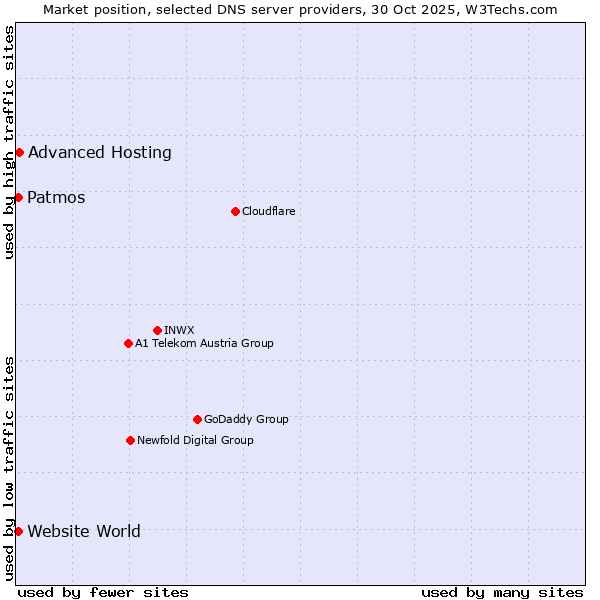The image size is (600, 600).
Task: Select the GoDaddy Group data point marker
Action: pyautogui.click(x=197, y=419)
